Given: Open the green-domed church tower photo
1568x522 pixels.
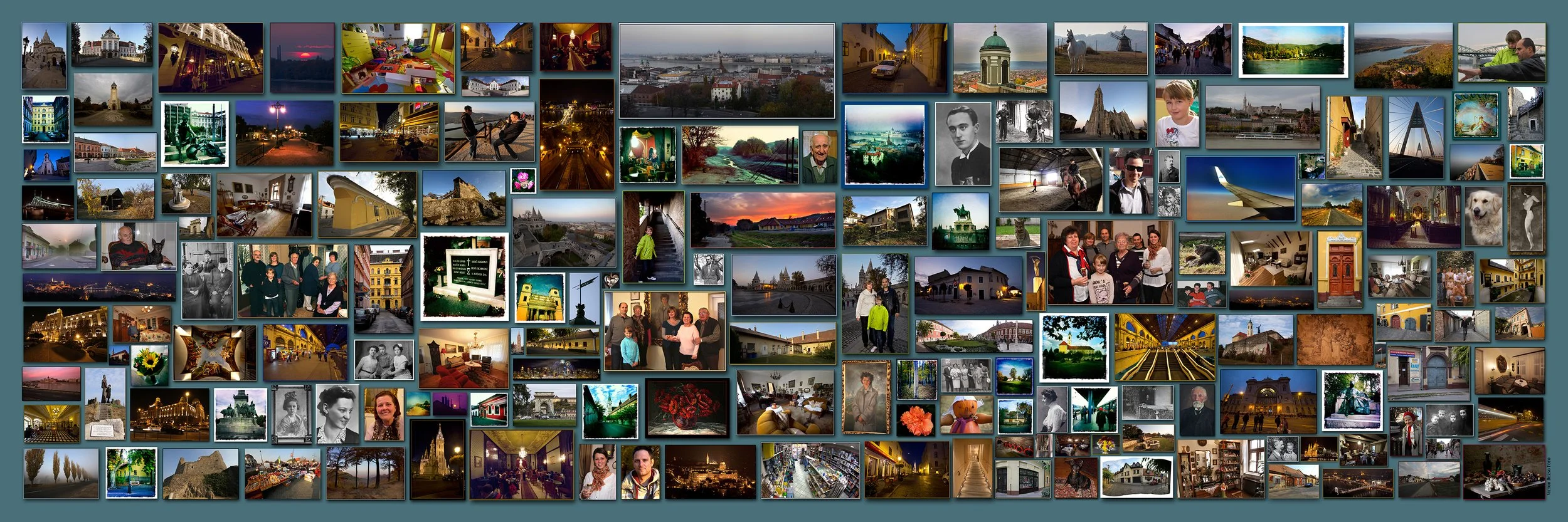Looking at the screenshot, I should [1000, 58].
